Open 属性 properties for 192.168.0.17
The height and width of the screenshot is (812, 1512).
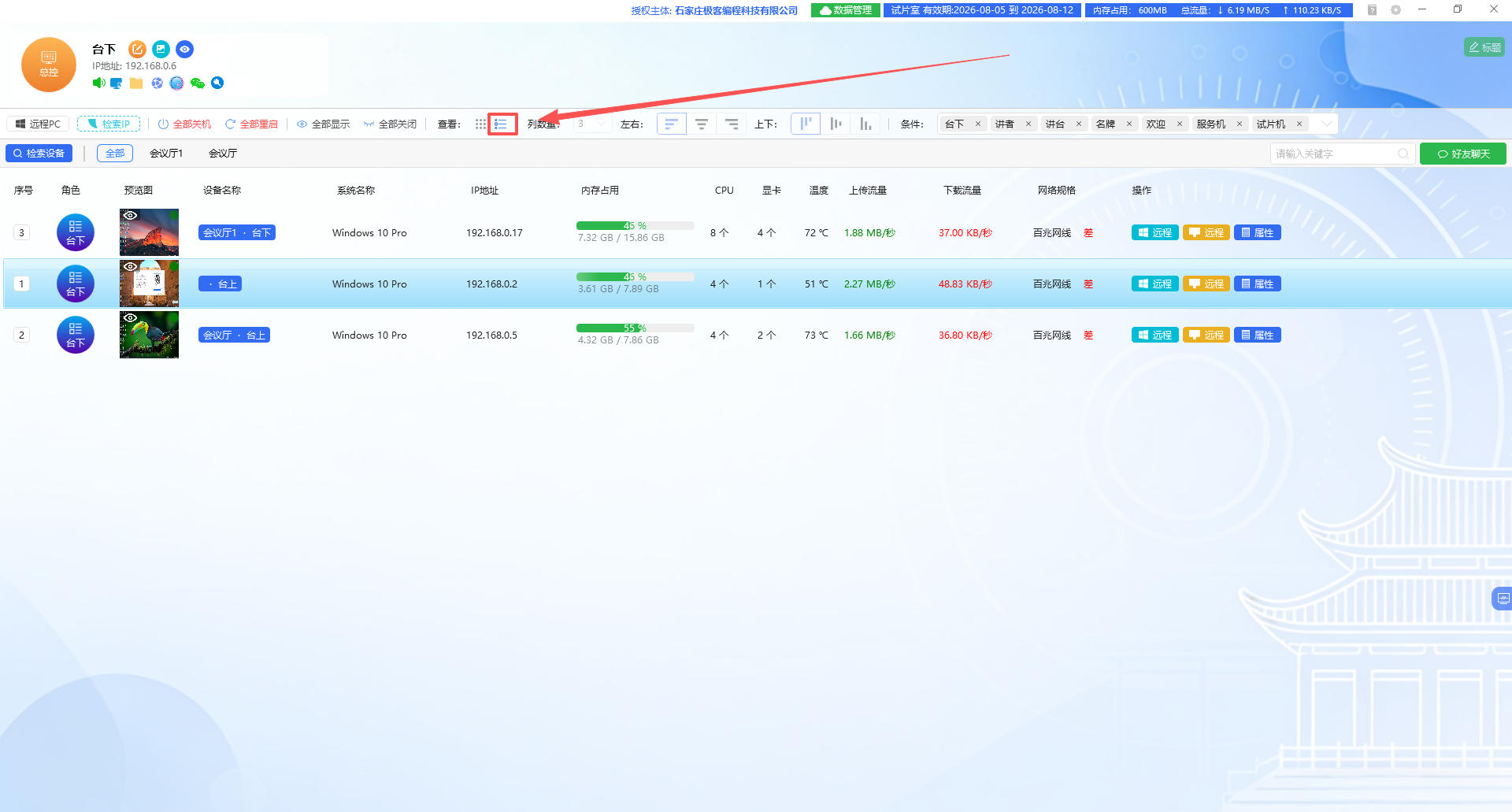point(1258,232)
